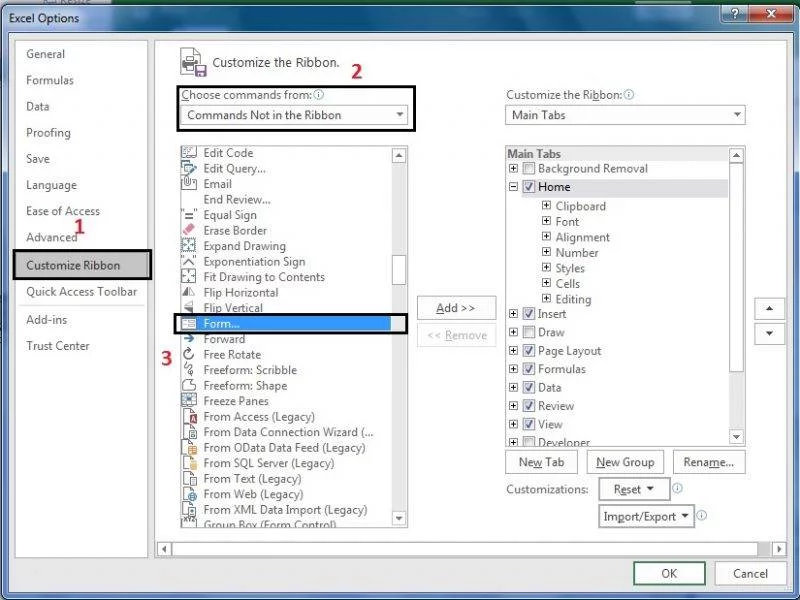The image size is (800, 600).
Task: Collapse the Home tree node
Action: click(513, 187)
